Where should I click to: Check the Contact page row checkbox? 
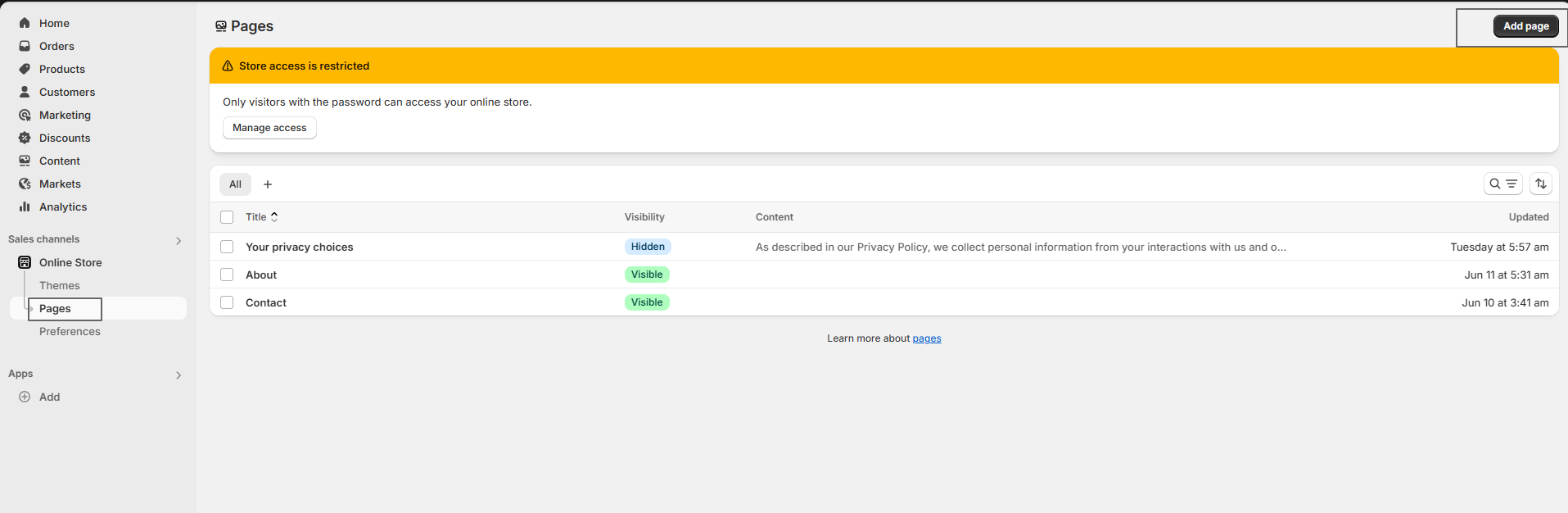click(x=227, y=302)
